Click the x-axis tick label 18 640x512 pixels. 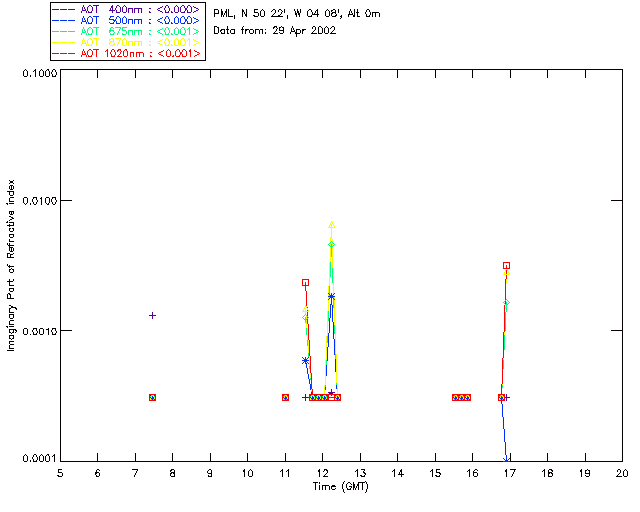click(x=548, y=473)
